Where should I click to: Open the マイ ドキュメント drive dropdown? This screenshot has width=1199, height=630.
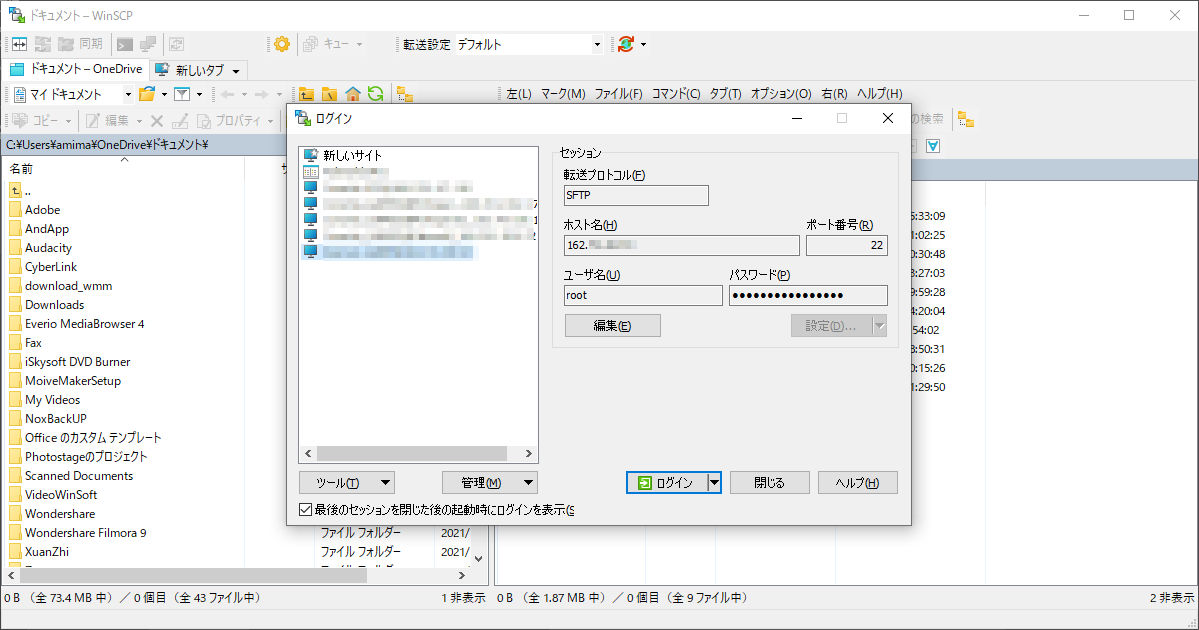[128, 94]
